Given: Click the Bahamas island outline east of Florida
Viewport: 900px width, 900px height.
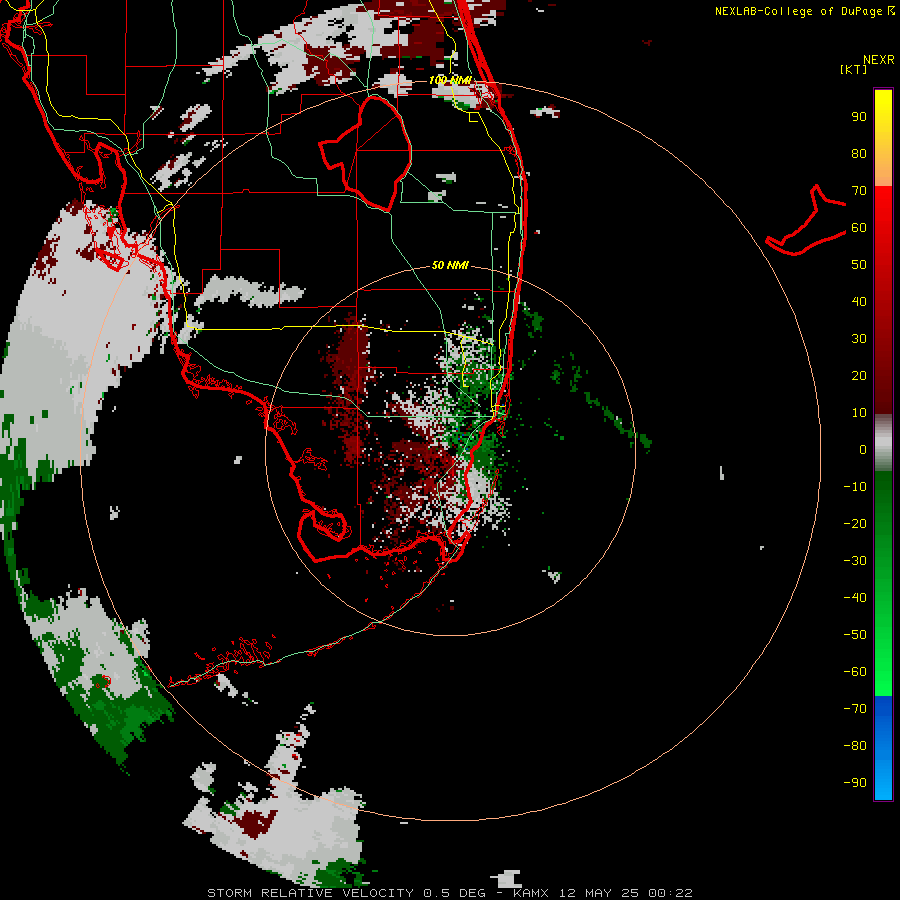Looking at the screenshot, I should (806, 220).
